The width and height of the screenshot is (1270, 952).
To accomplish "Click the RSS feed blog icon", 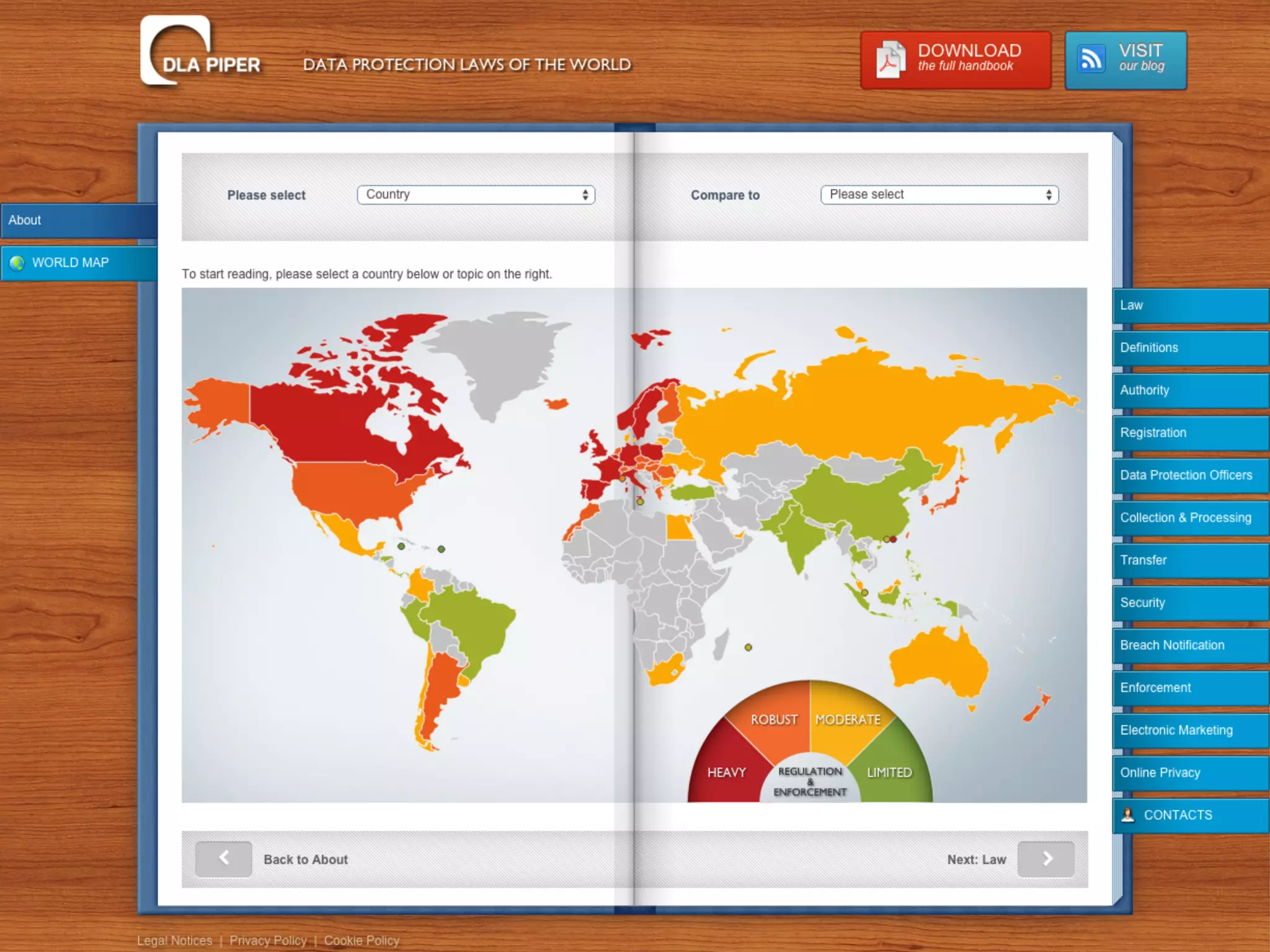I will click(x=1091, y=59).
